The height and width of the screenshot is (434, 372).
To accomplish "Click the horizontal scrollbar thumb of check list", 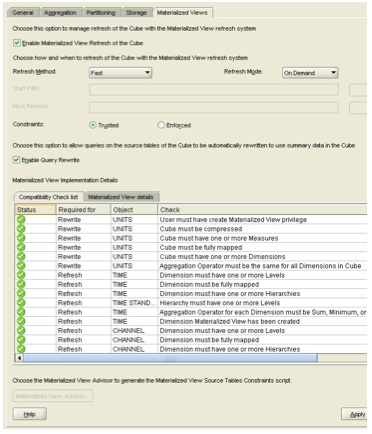I will coord(170,358).
